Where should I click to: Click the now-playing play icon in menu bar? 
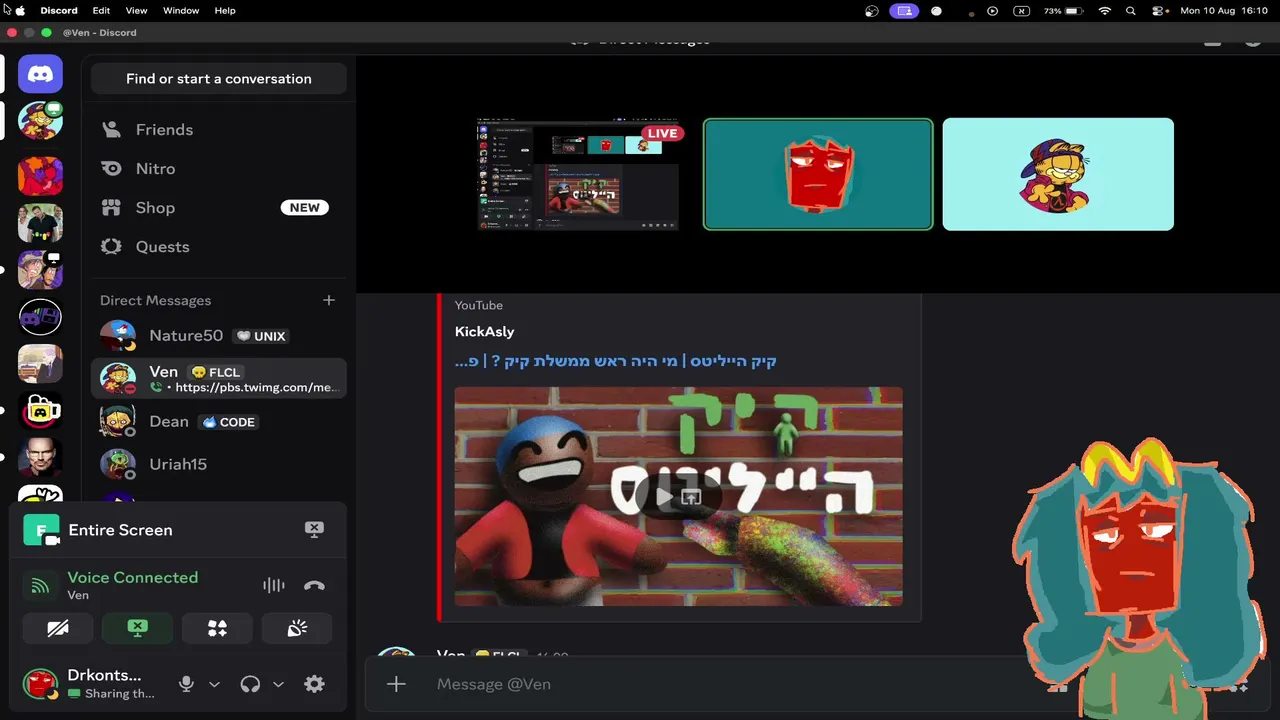pos(992,11)
